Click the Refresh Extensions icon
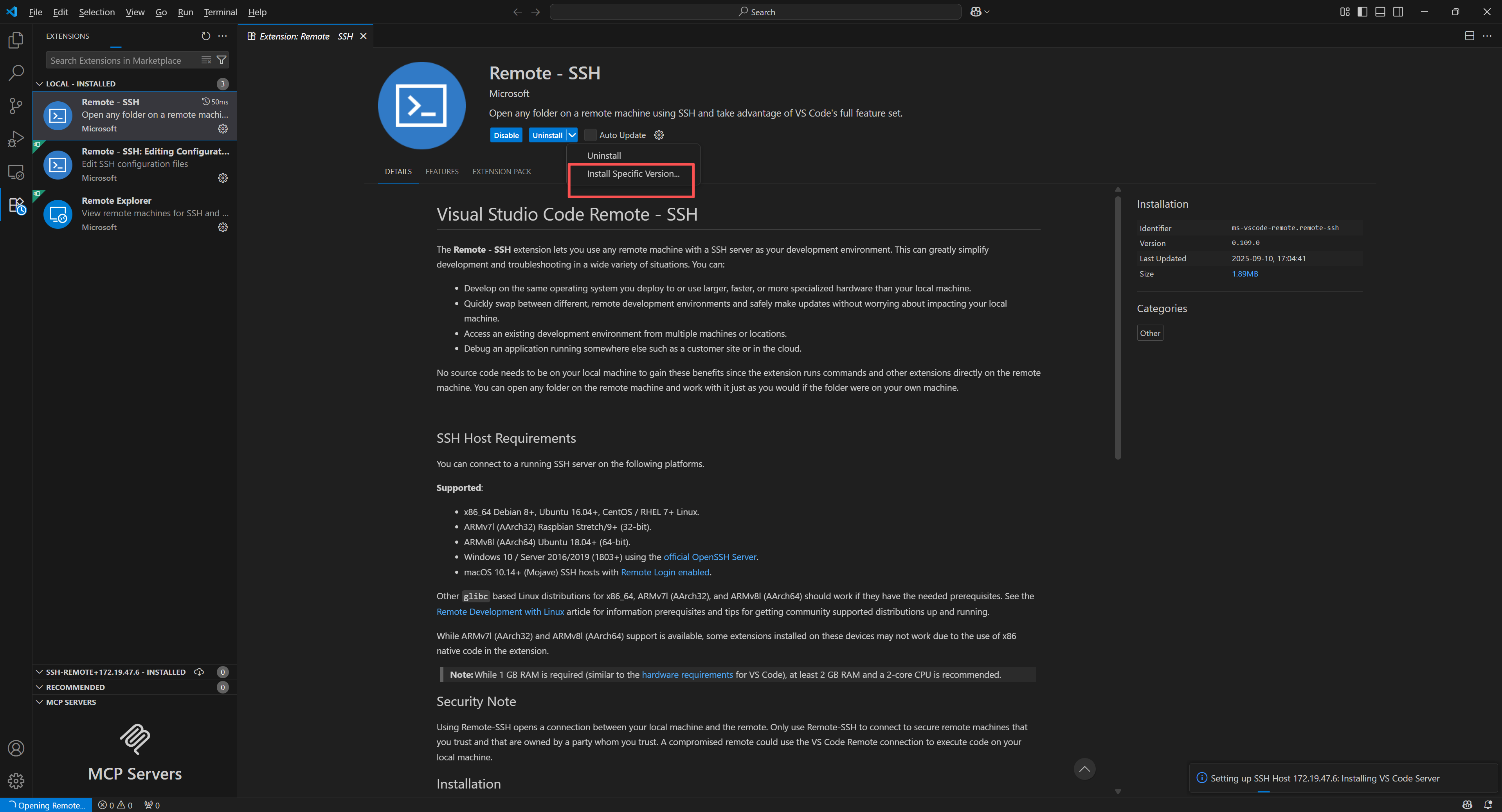The height and width of the screenshot is (812, 1502). pyautogui.click(x=206, y=36)
